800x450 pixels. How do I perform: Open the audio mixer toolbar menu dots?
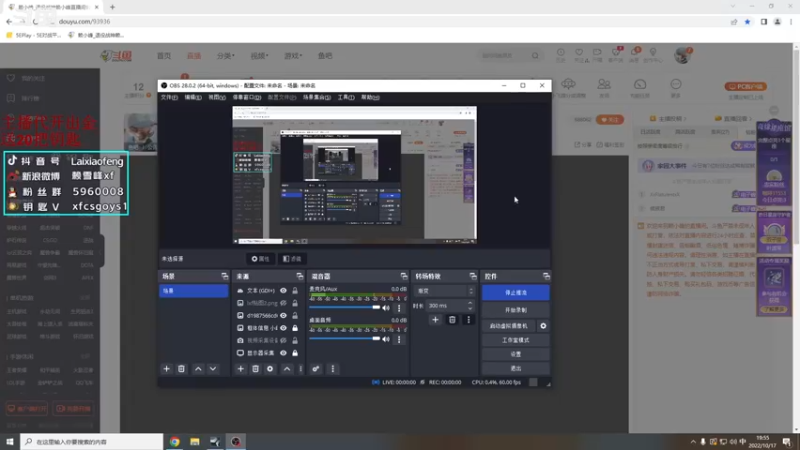[333, 369]
